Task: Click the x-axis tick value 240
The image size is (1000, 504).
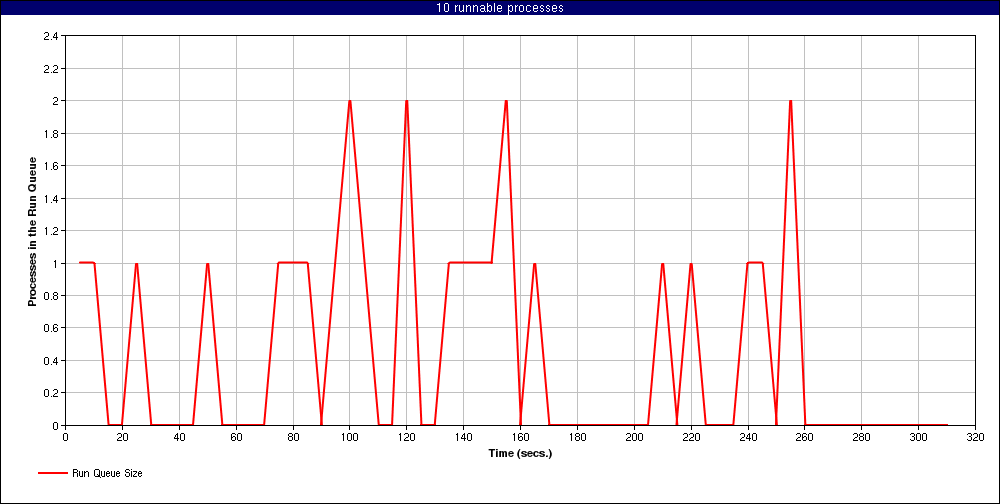Action: point(748,437)
